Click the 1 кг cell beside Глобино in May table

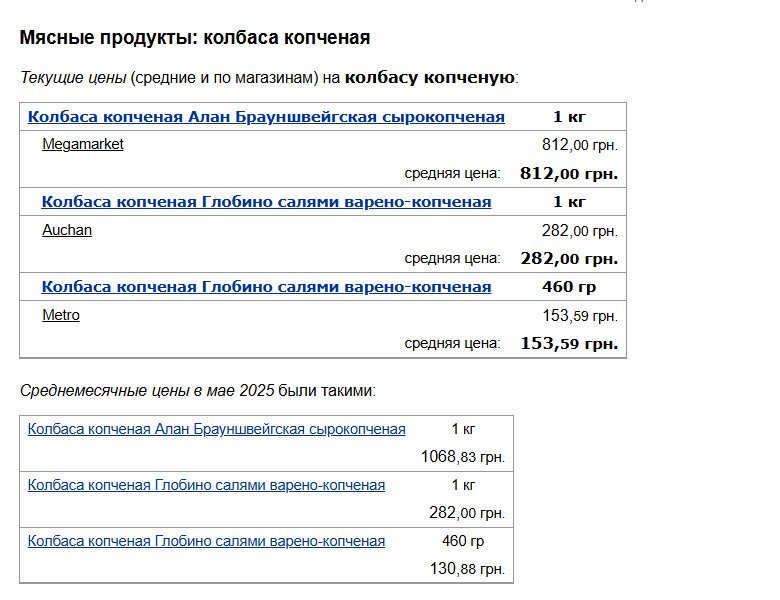tap(463, 485)
